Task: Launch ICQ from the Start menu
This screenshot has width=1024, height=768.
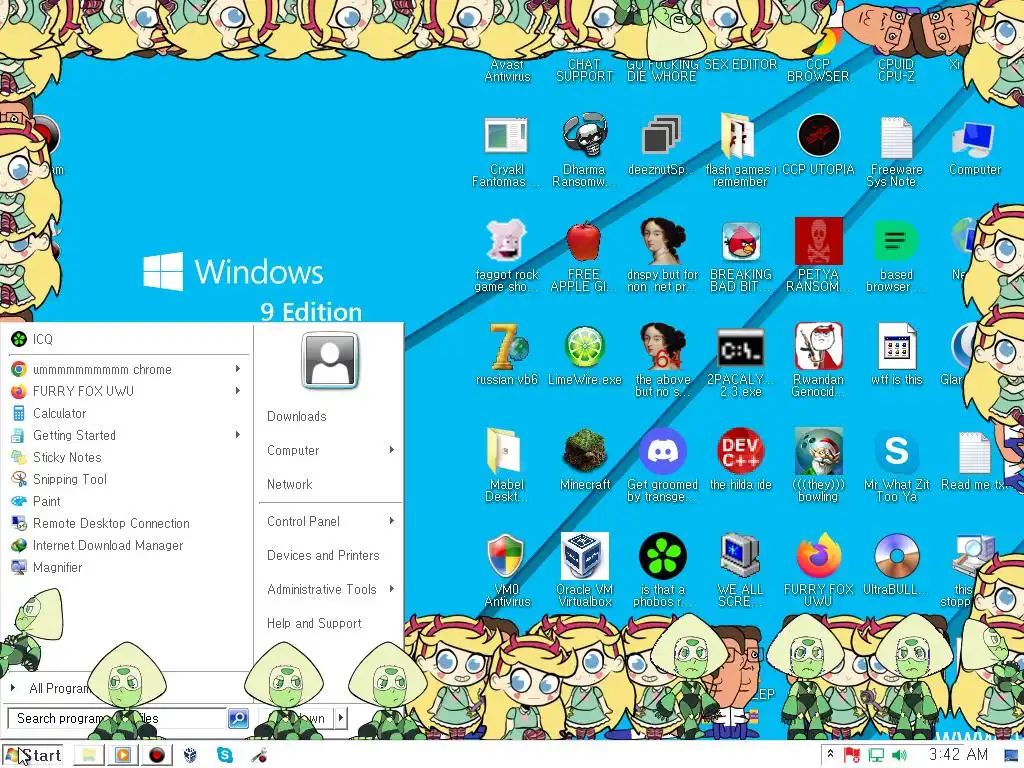Action: 129,339
